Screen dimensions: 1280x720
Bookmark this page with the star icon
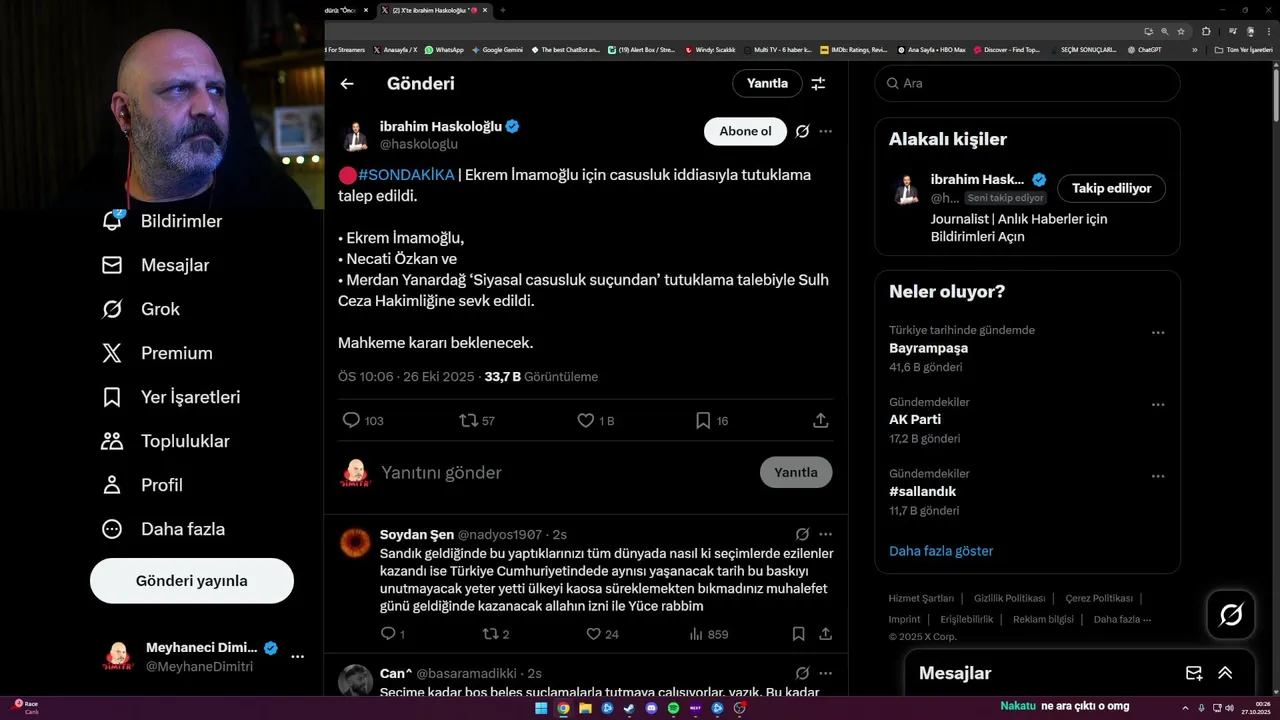pos(1181,31)
